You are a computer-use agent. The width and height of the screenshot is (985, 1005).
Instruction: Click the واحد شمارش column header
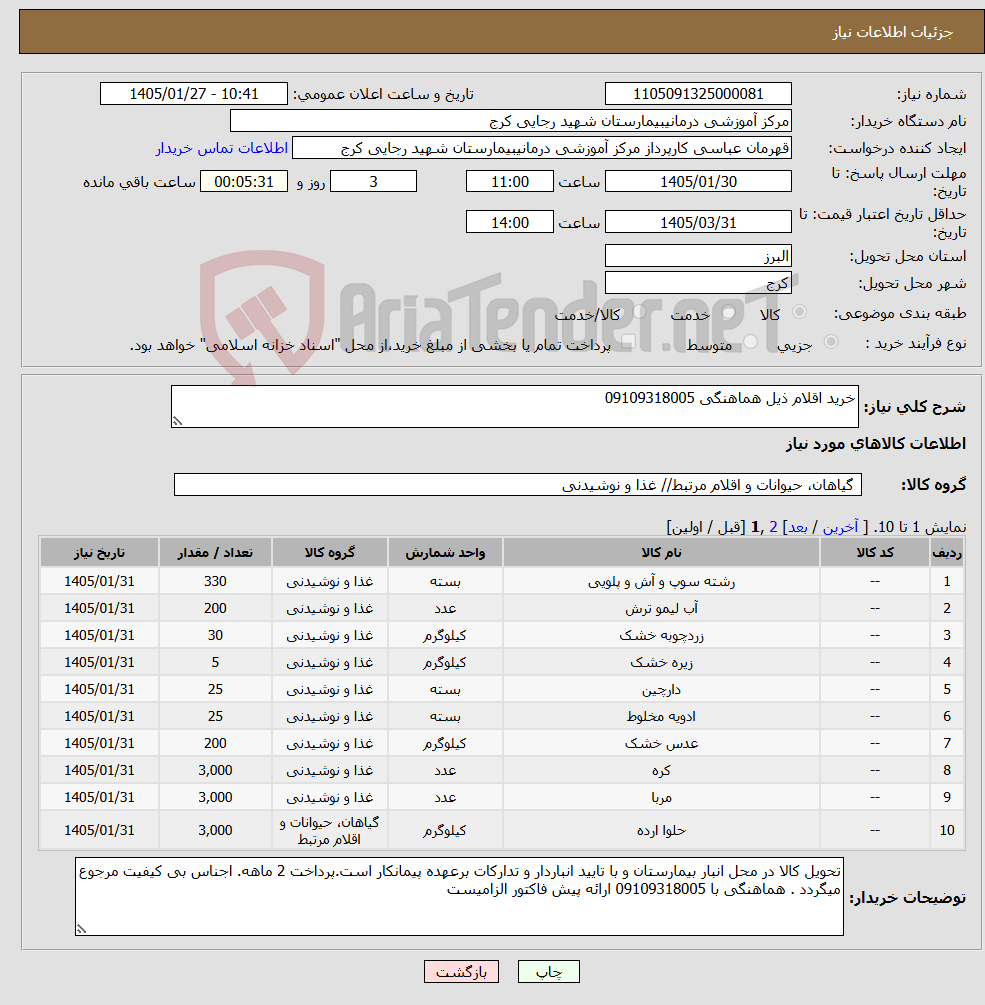click(x=445, y=552)
